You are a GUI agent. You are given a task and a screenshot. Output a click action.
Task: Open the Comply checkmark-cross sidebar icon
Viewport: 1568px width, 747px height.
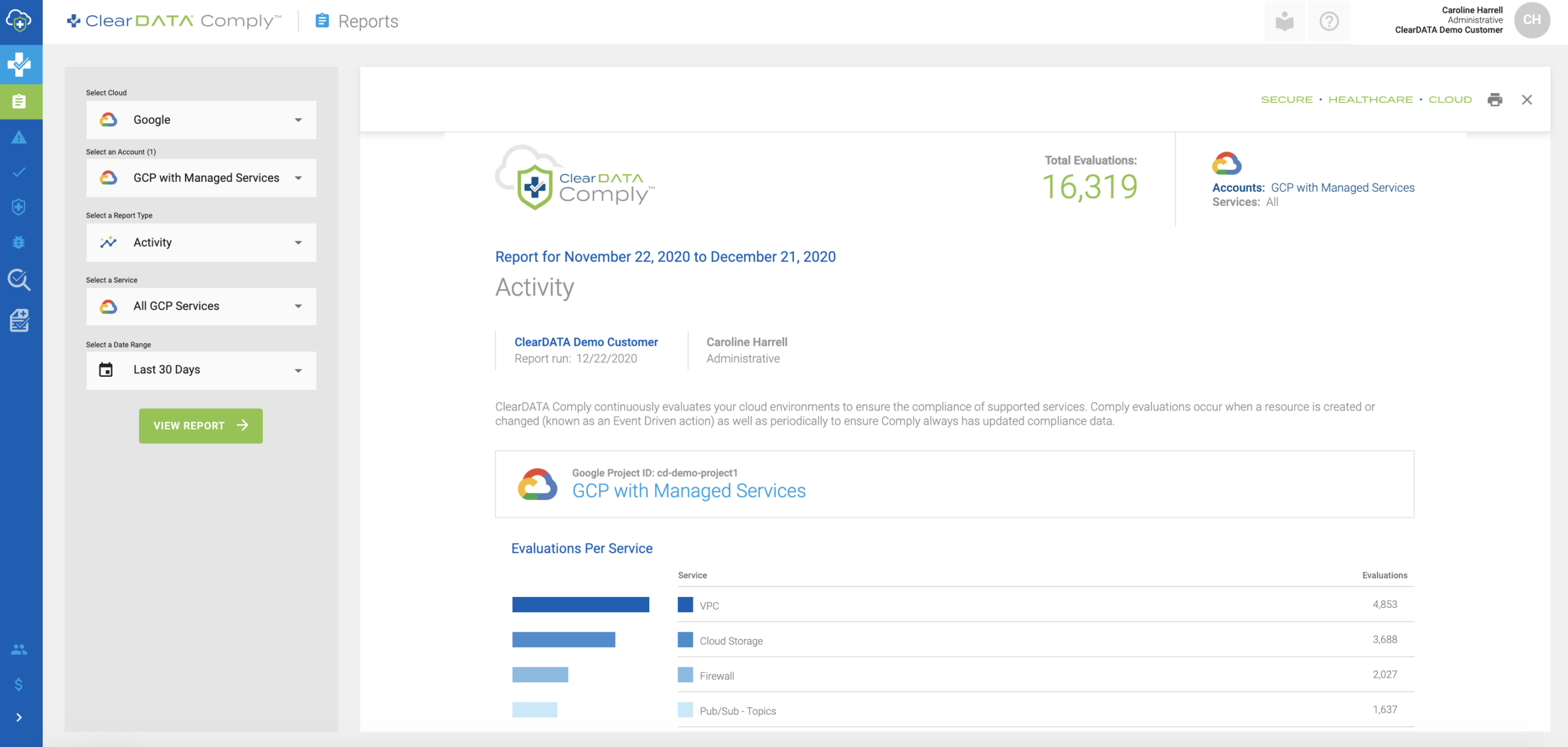click(x=20, y=64)
